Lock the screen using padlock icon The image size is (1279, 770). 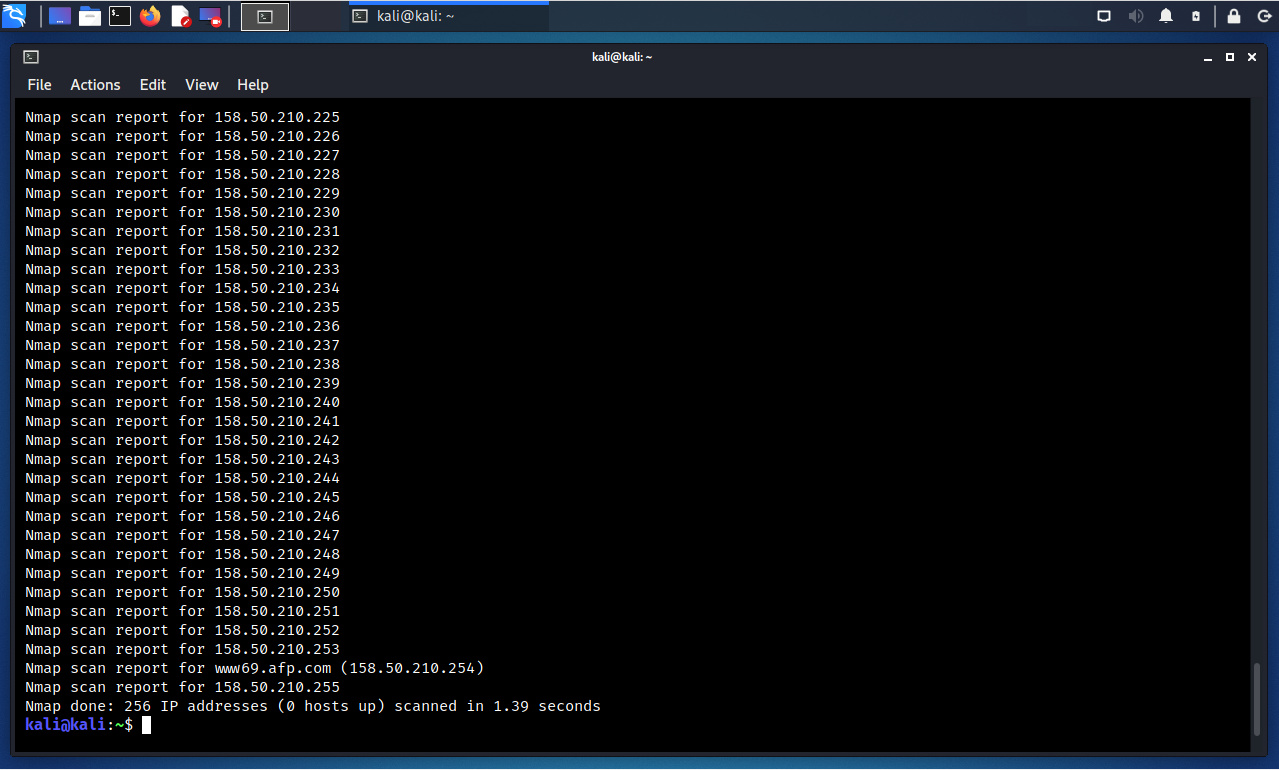pos(1234,16)
